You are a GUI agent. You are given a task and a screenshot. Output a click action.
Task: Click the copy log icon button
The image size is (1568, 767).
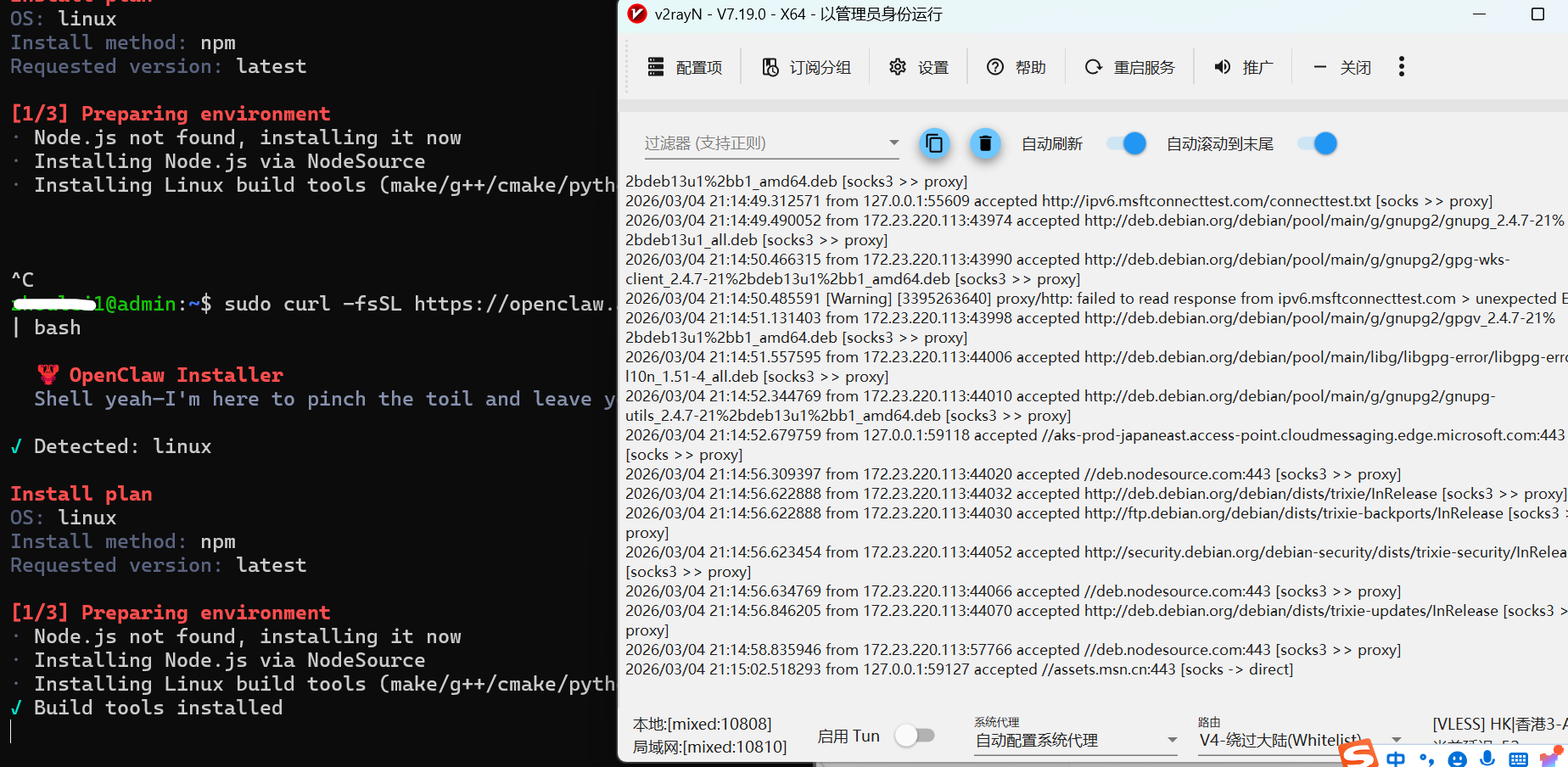coord(934,143)
